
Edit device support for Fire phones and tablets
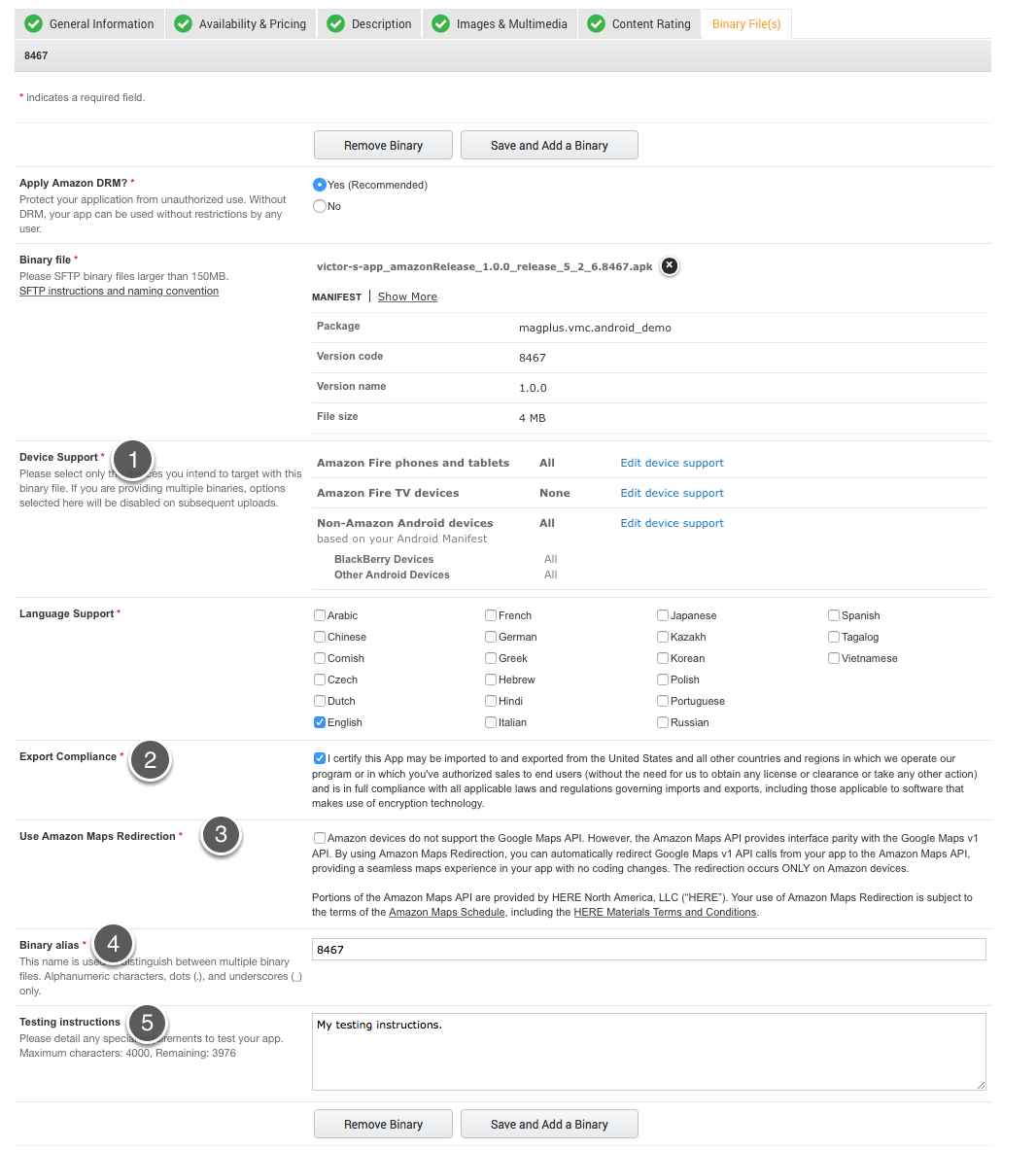point(672,463)
